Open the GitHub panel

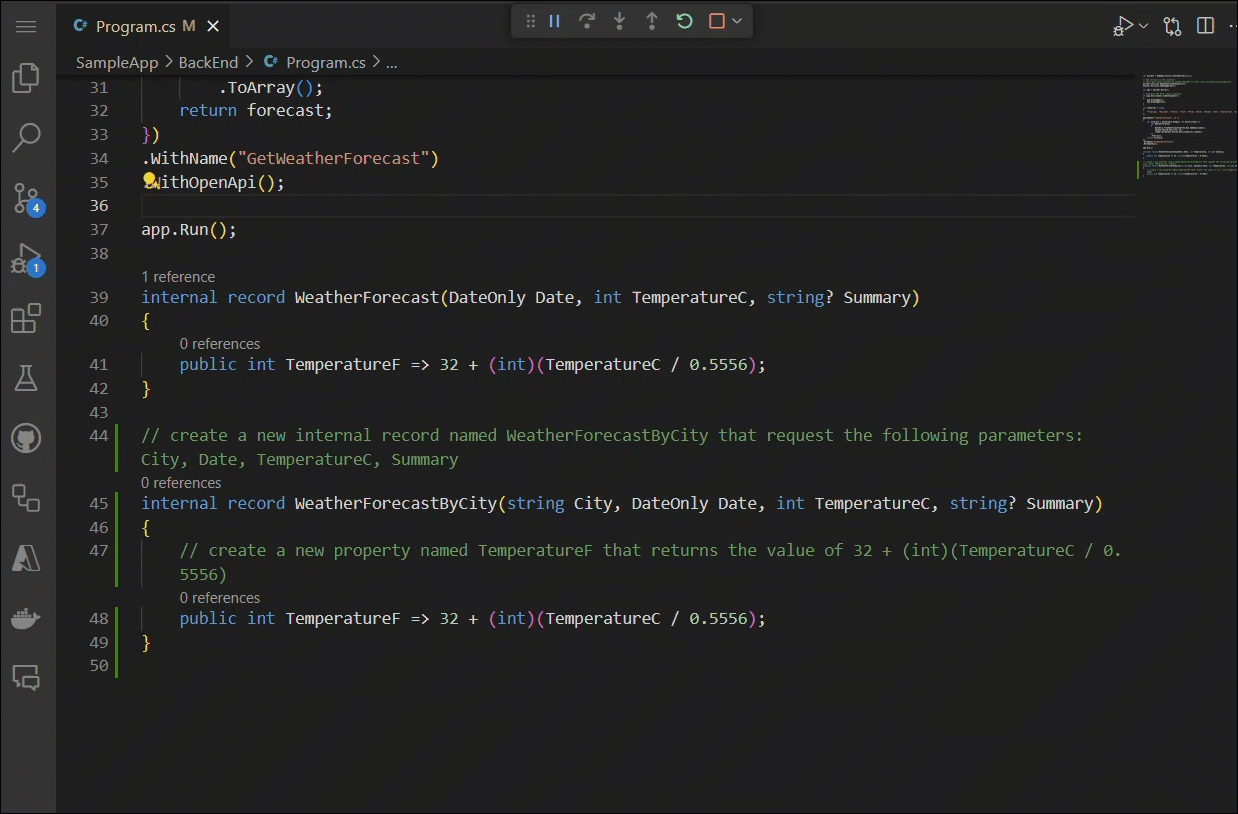point(26,438)
